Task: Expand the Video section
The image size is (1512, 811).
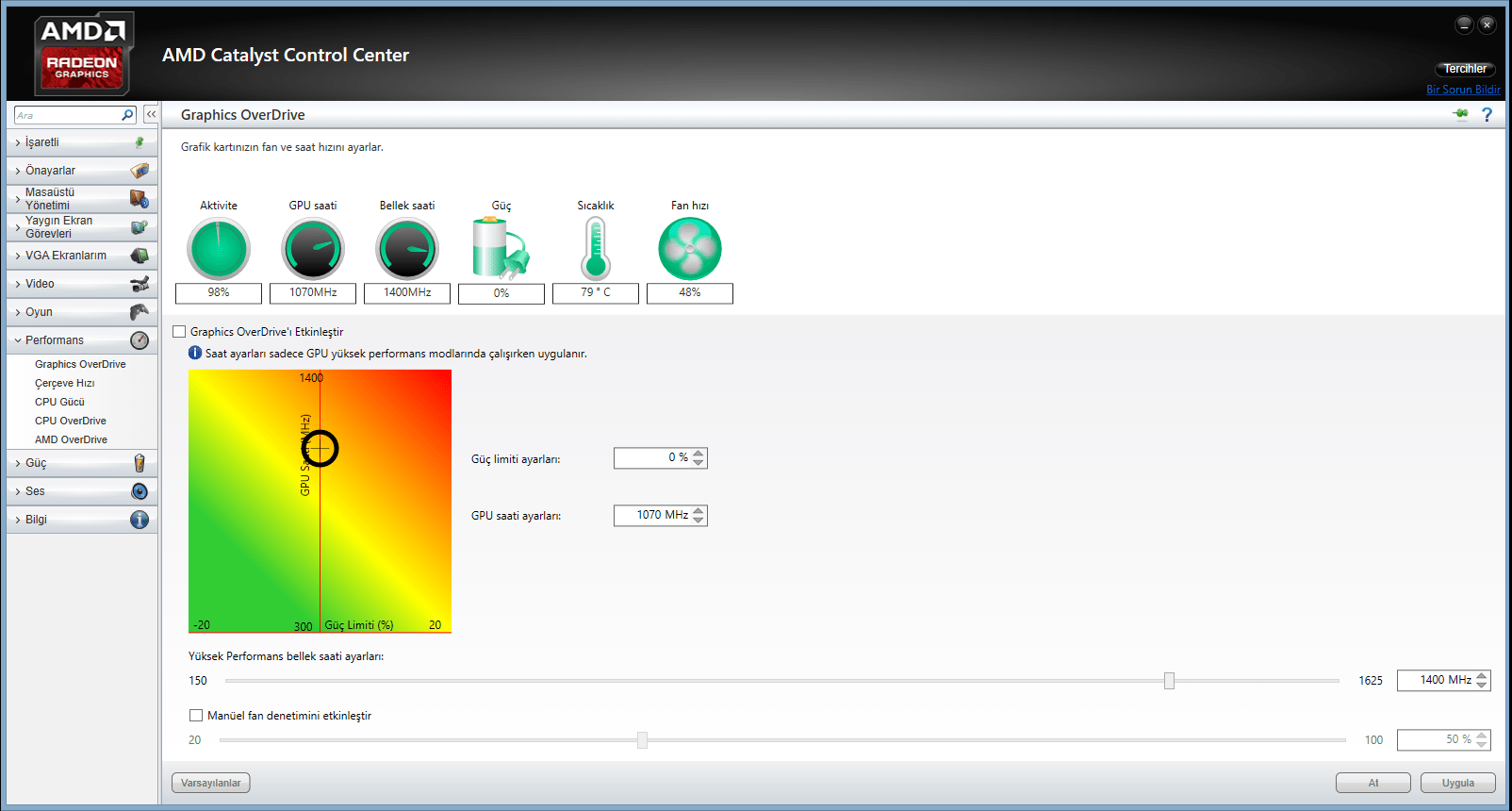Action: (82, 284)
